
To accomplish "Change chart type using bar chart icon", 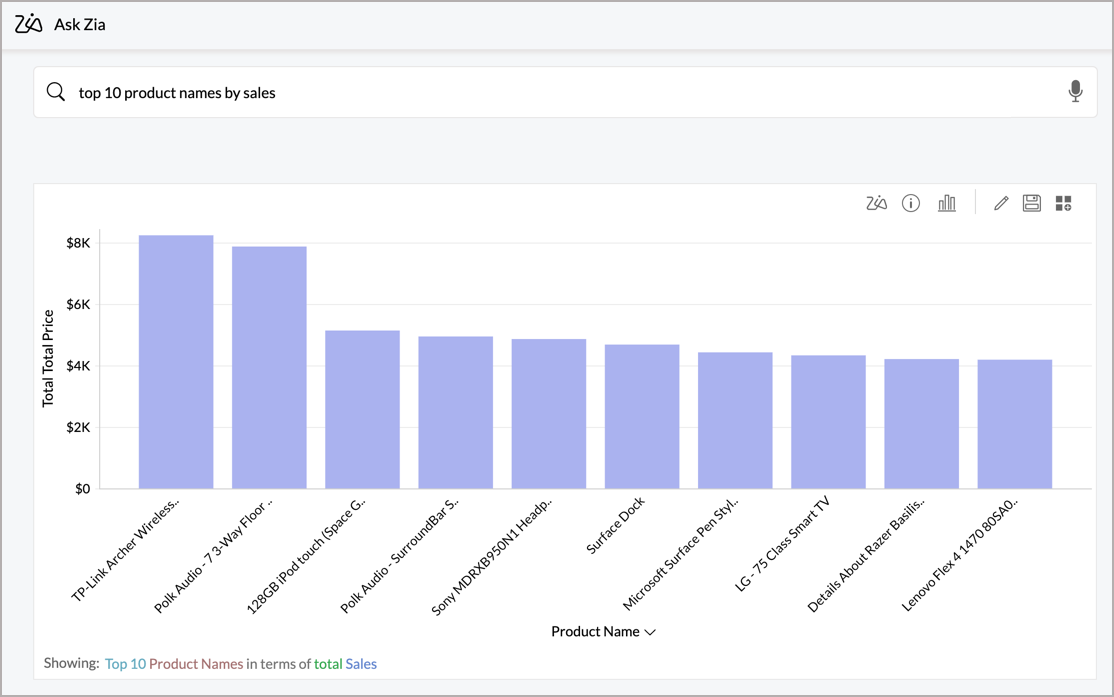I will (946, 204).
